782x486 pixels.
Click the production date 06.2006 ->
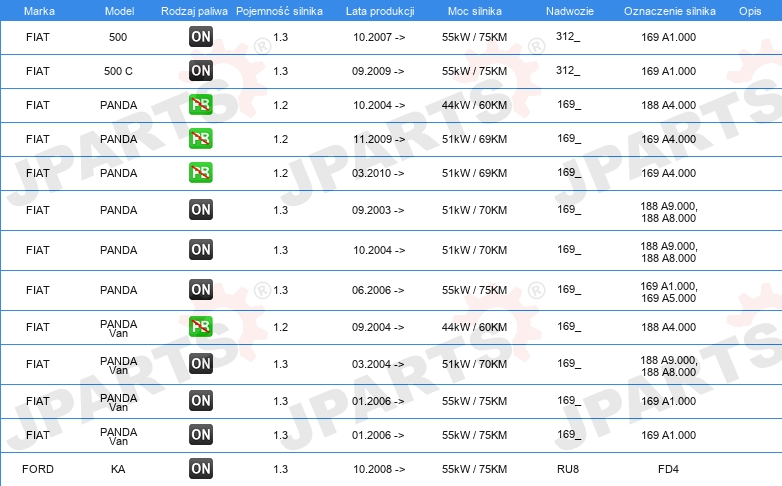coord(378,290)
